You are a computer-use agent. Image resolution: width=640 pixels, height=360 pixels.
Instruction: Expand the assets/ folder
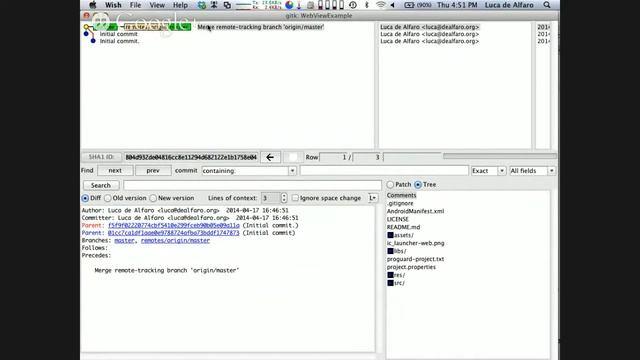coord(390,235)
